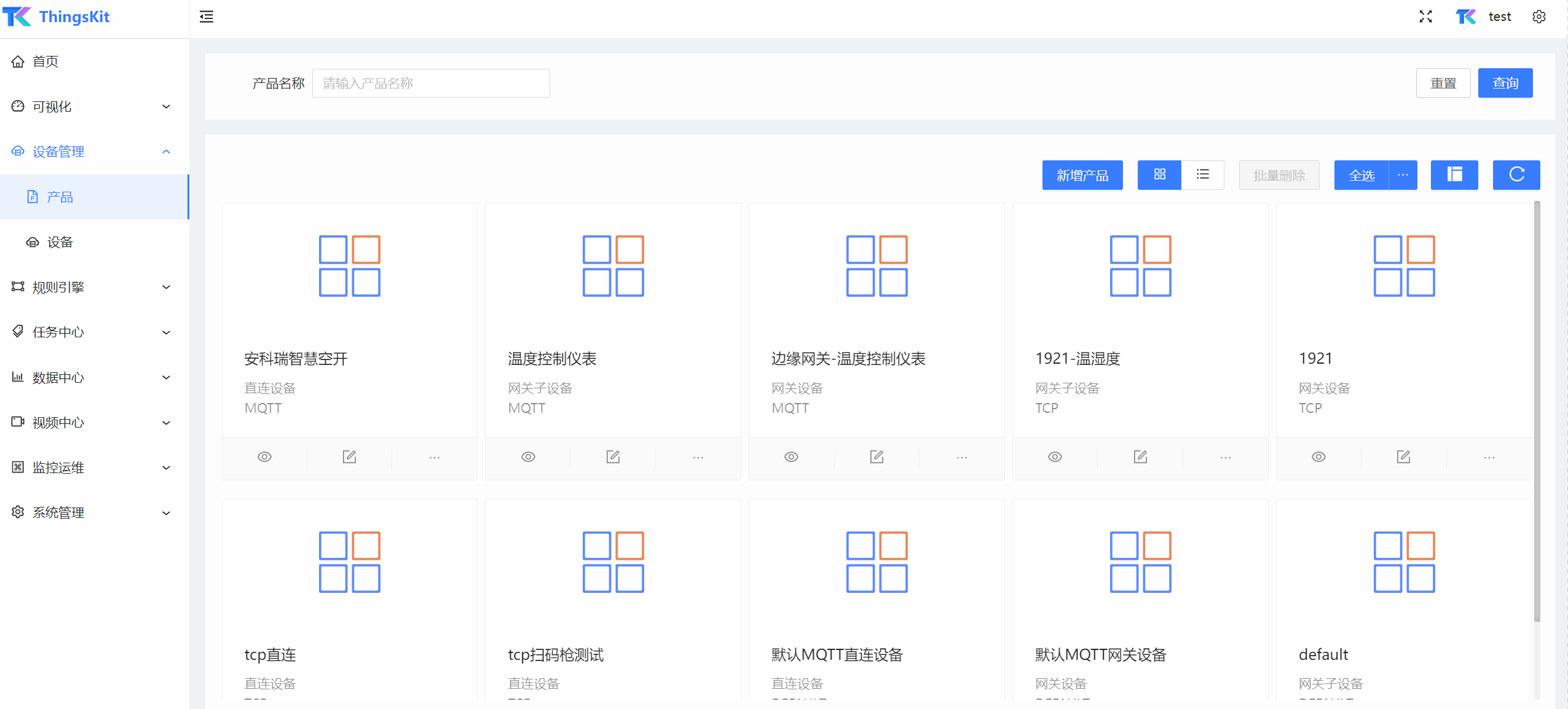
Task: Open more actions for 安科瑞智慧空开
Action: pyautogui.click(x=434, y=457)
